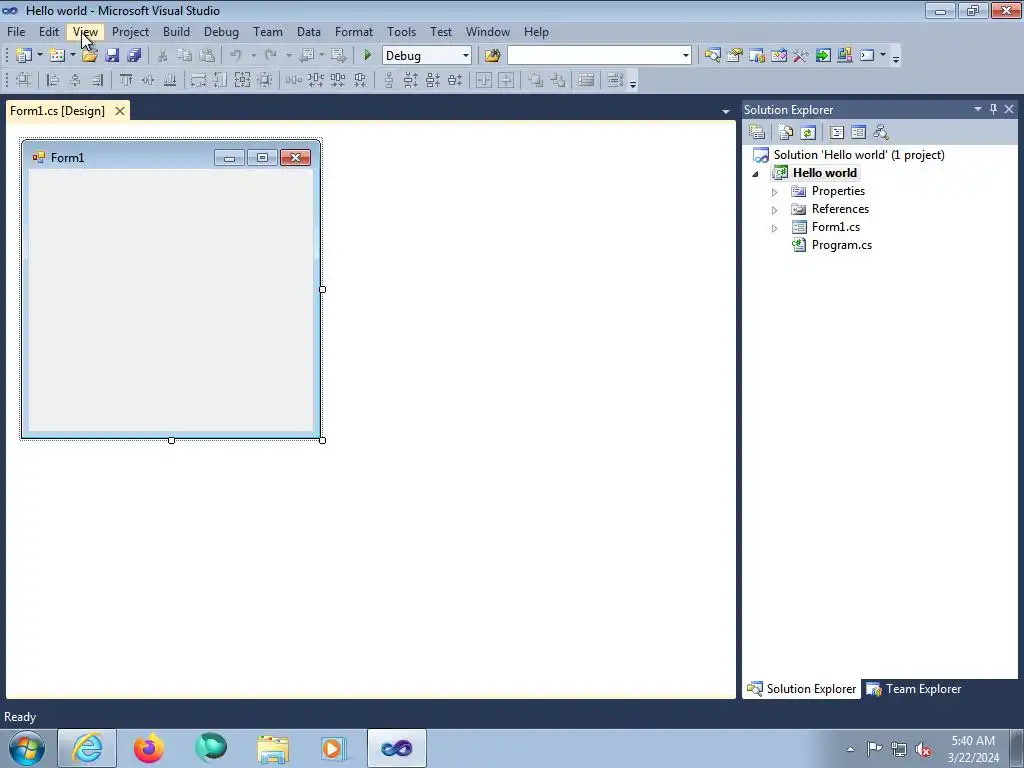Screen dimensions: 1024x768
Task: Expand the Form1.cs tree node
Action: (775, 228)
